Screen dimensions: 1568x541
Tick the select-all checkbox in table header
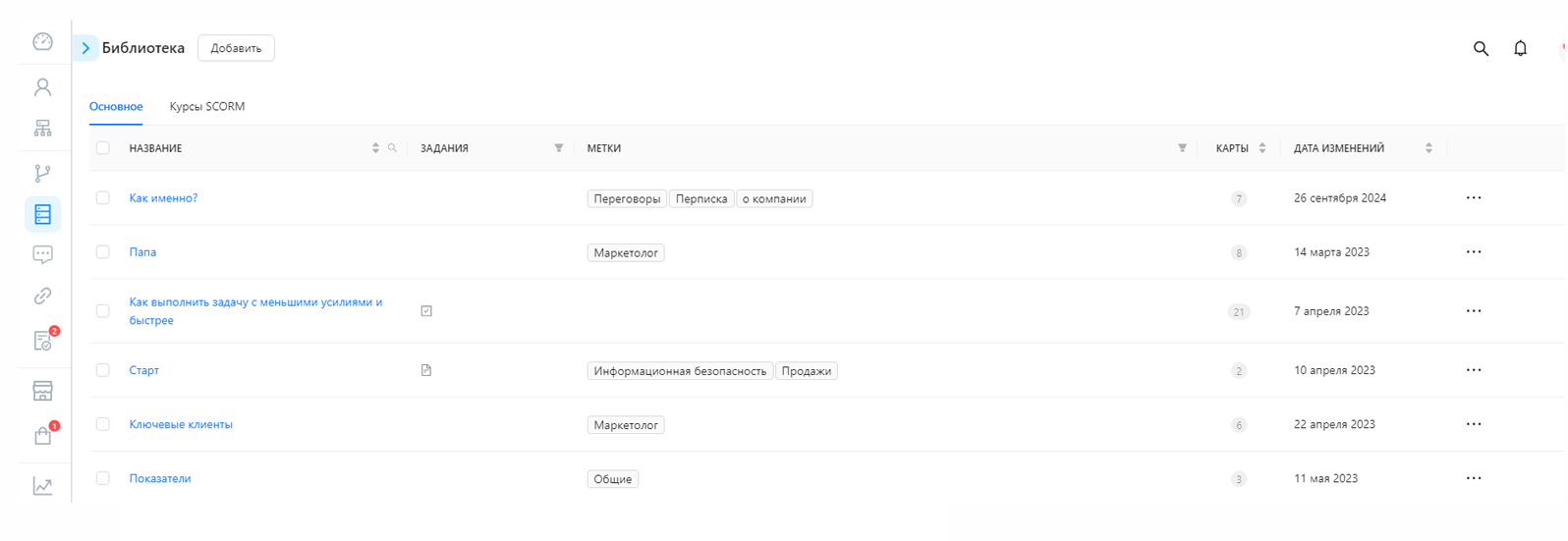pos(103,148)
